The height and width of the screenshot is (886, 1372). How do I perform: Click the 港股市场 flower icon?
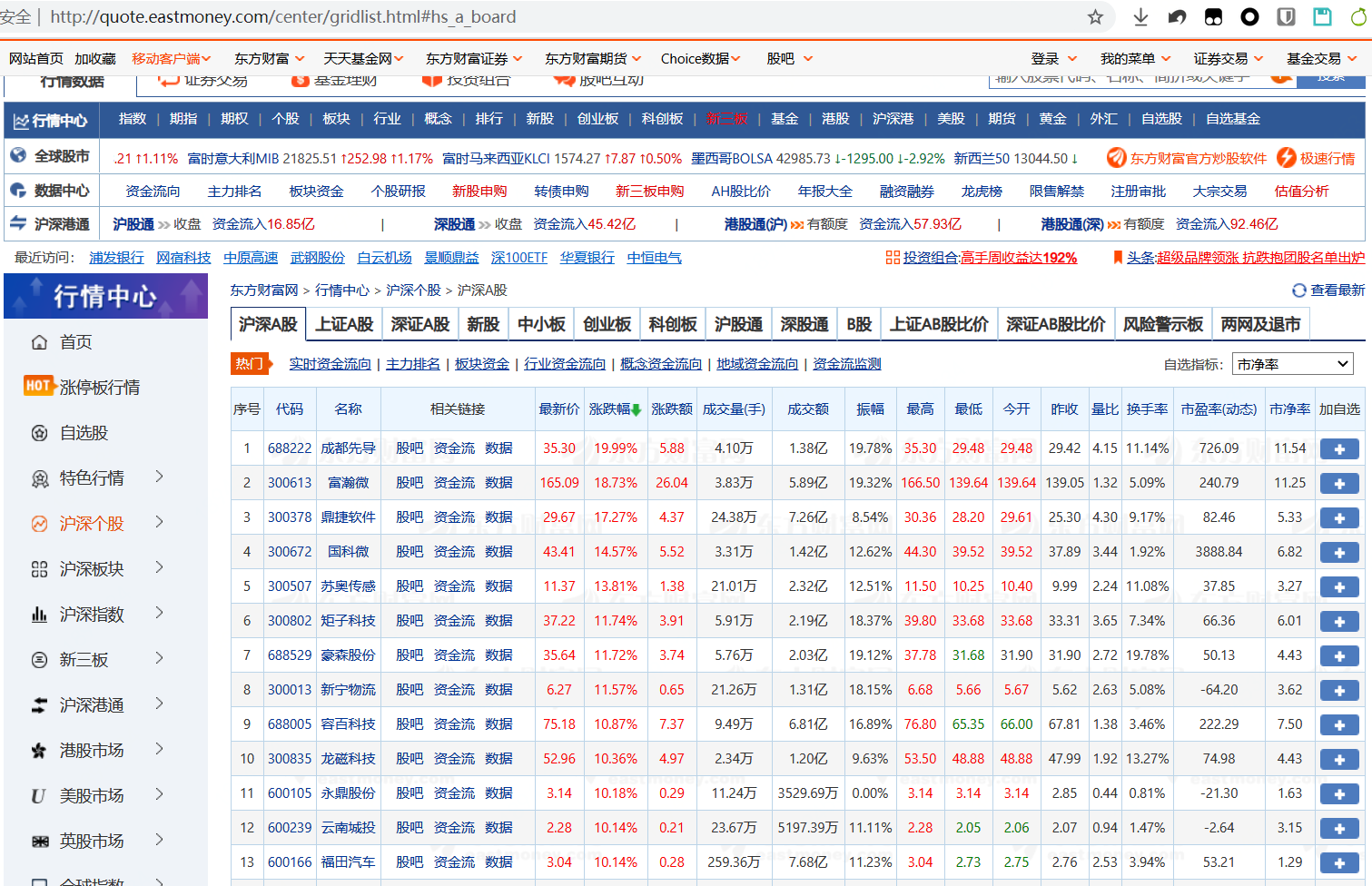(39, 751)
